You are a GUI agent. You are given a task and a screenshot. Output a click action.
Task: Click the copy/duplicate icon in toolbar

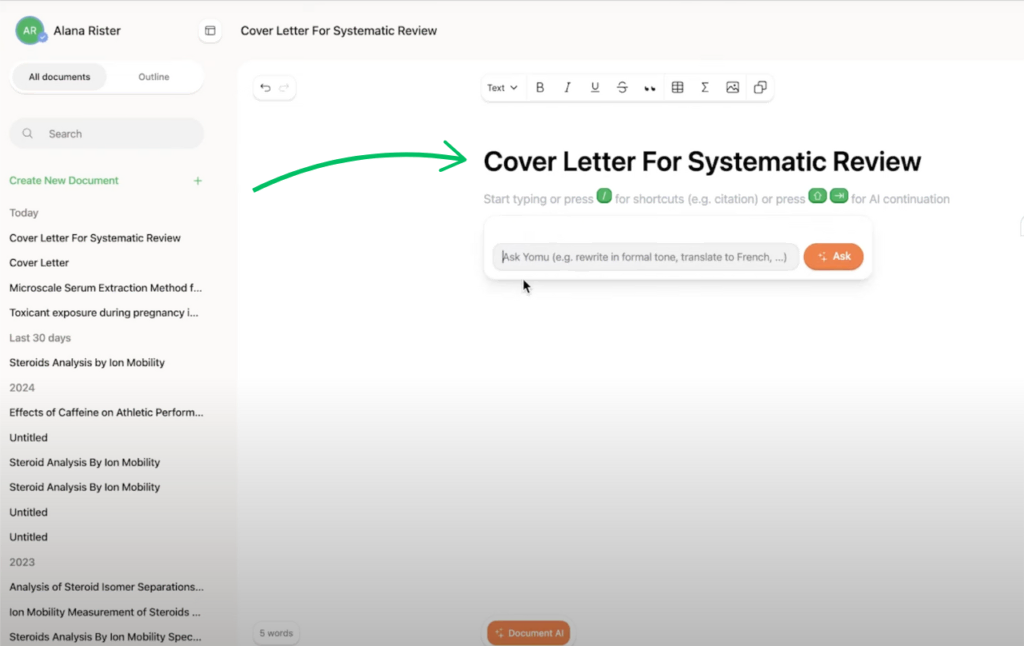point(760,88)
